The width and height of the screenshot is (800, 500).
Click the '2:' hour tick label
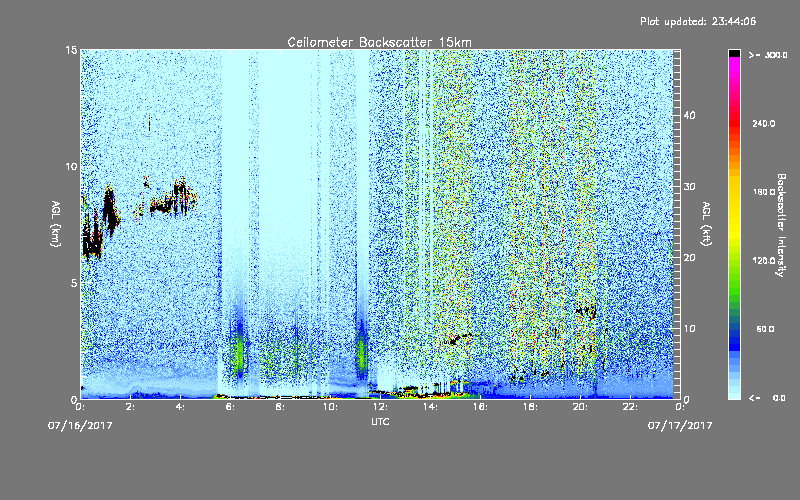click(x=130, y=407)
